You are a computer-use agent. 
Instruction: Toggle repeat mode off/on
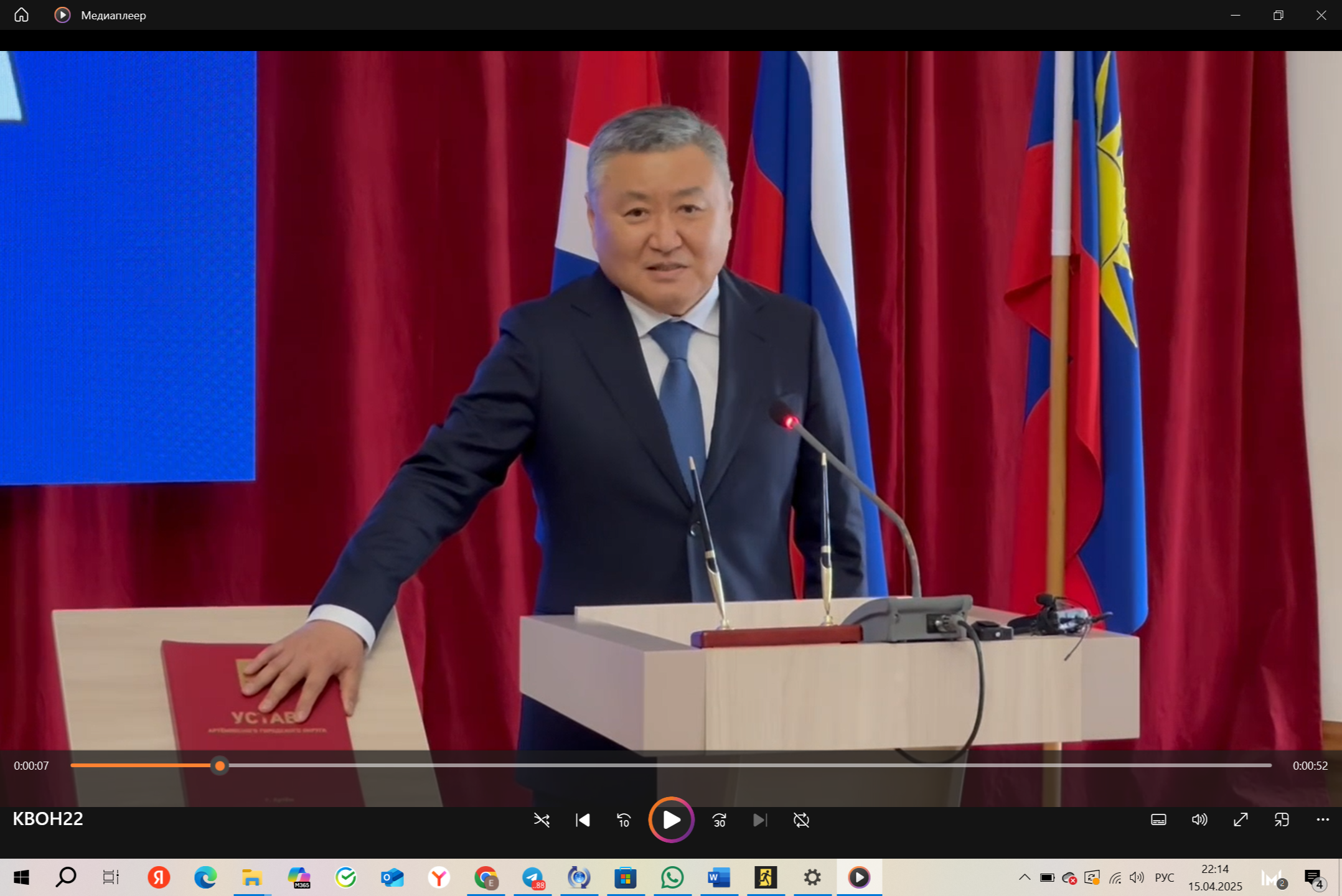(x=801, y=820)
